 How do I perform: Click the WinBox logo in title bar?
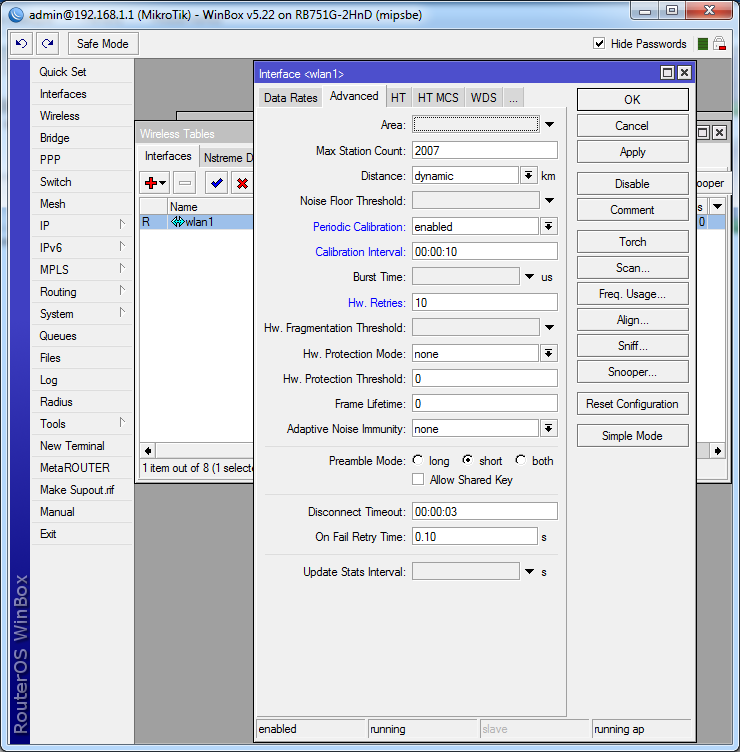click(16, 15)
